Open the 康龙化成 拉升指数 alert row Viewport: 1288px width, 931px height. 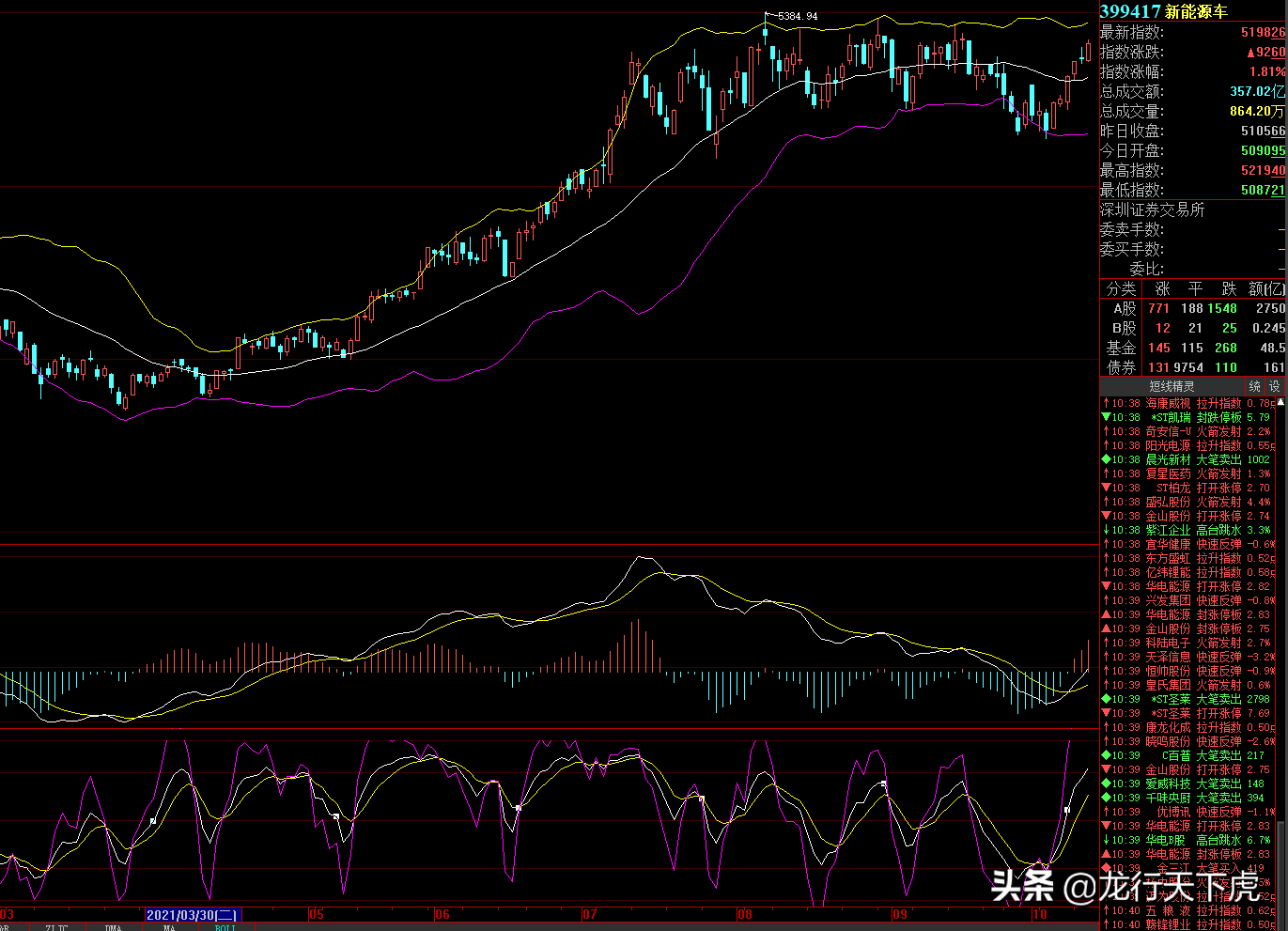[1188, 727]
